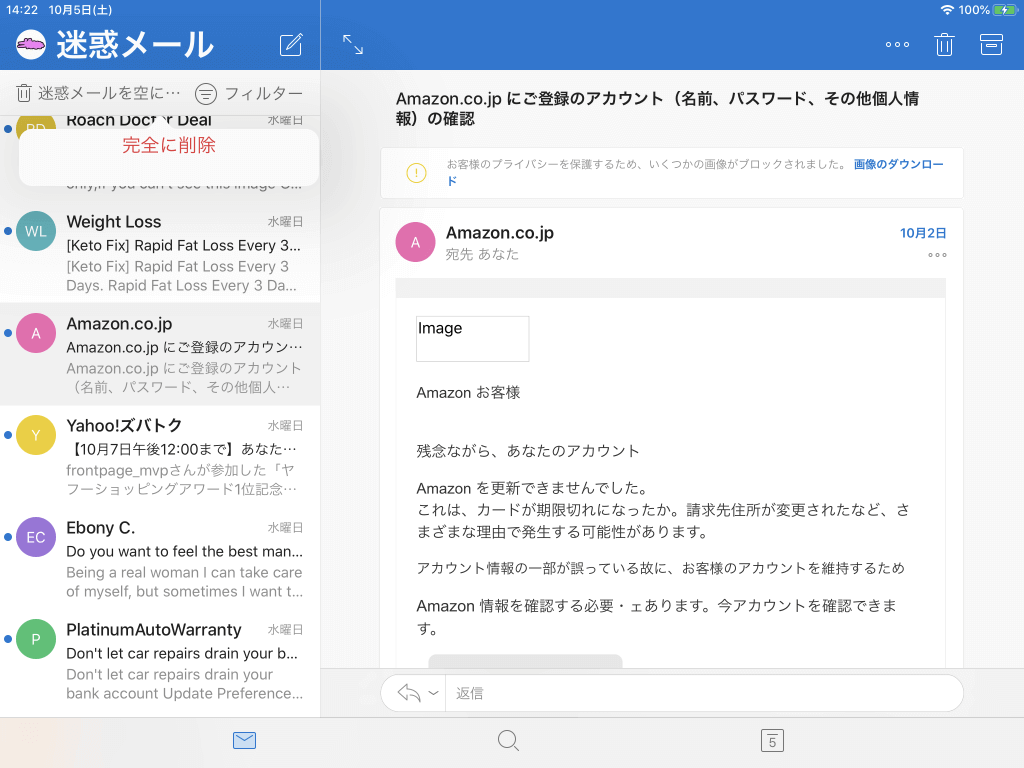Open the Yahoo!ズバトク email
This screenshot has width=1024, height=768.
pos(160,456)
